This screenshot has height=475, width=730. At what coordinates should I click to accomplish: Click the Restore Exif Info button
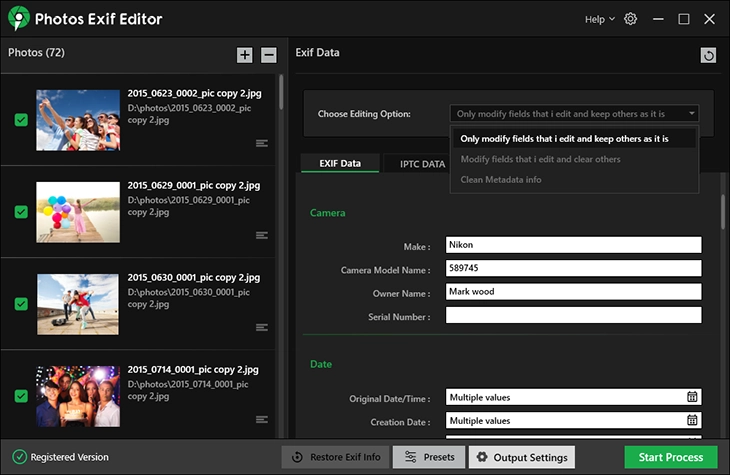[x=336, y=457]
